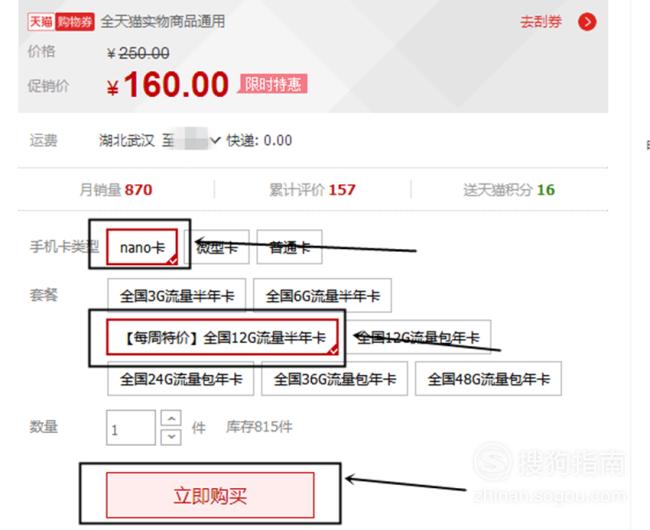Click the 天猫购物券 badge icon

[x=61, y=22]
